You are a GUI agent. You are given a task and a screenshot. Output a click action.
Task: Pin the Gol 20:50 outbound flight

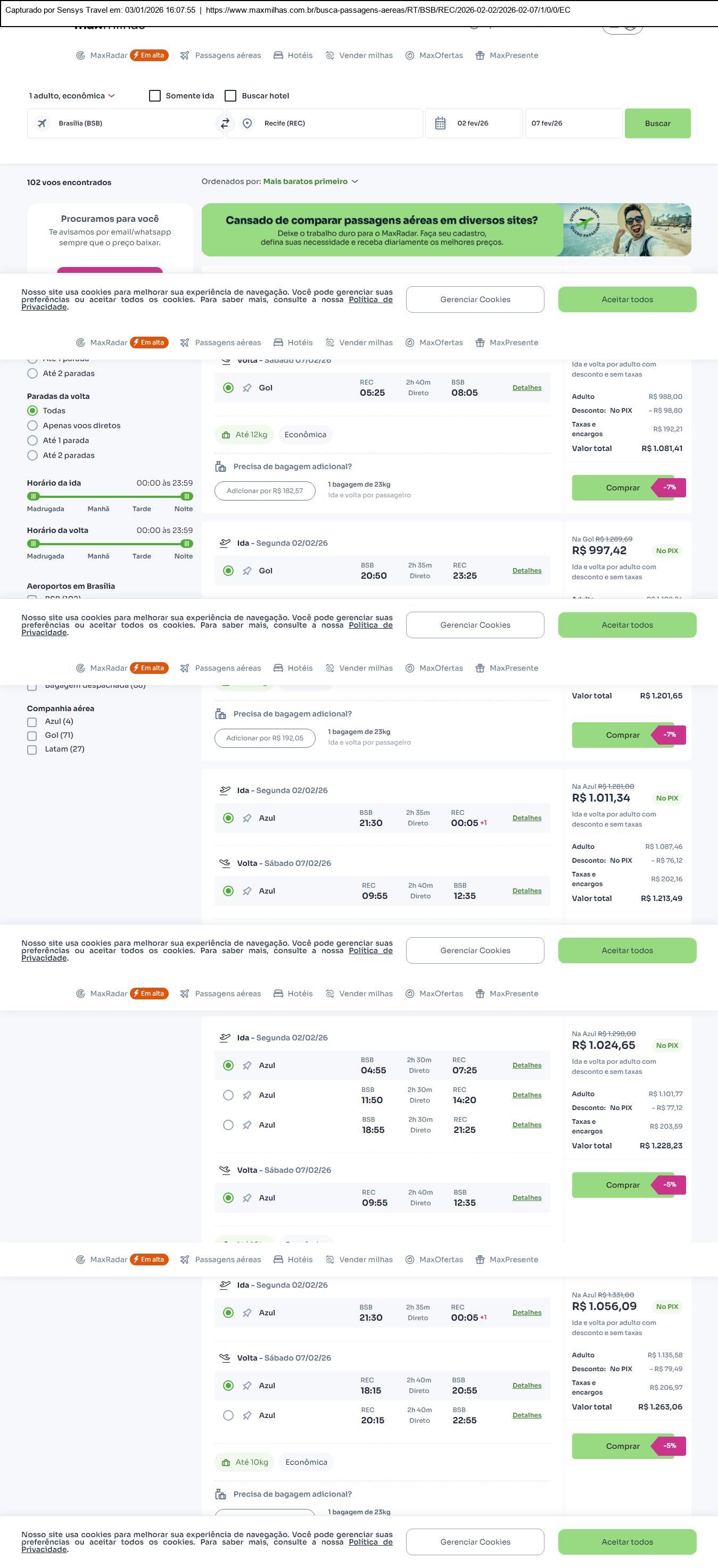tap(246, 571)
